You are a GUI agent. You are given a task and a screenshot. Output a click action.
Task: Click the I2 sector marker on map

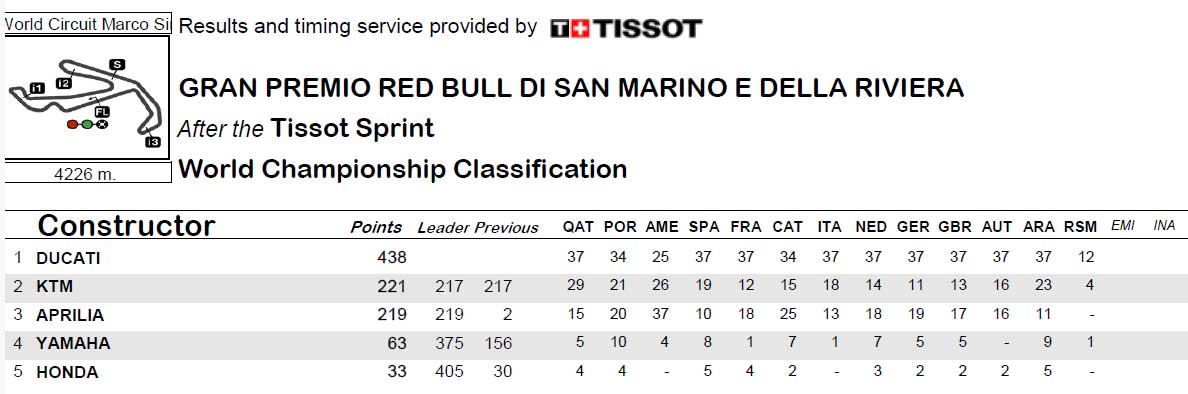[64, 83]
